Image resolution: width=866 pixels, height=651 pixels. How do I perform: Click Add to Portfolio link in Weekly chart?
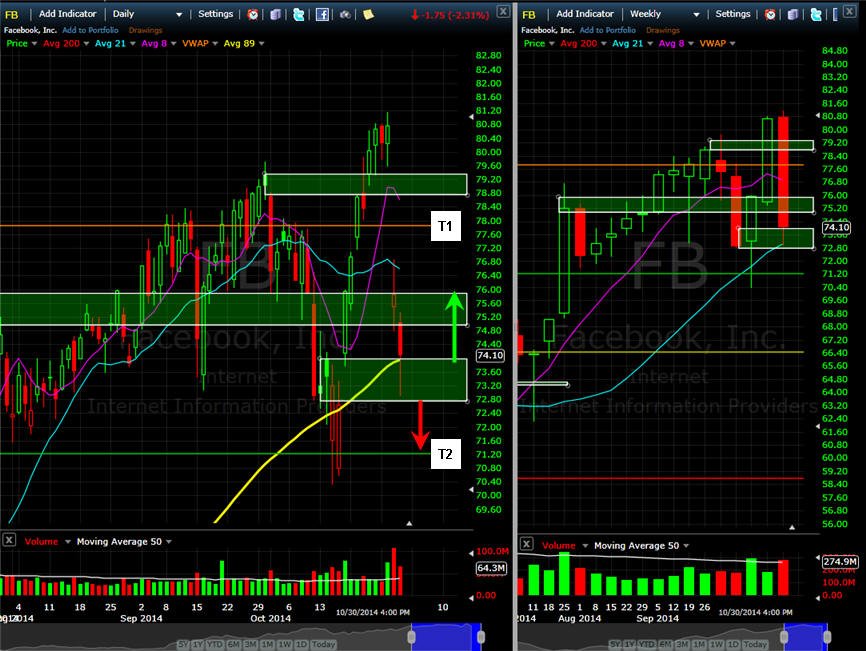tap(608, 30)
